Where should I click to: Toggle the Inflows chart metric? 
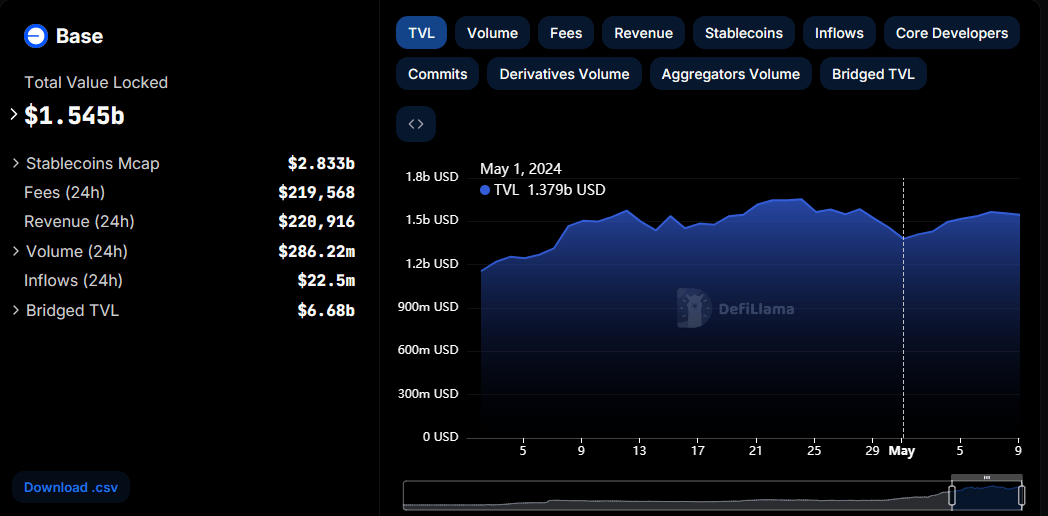pyautogui.click(x=839, y=33)
